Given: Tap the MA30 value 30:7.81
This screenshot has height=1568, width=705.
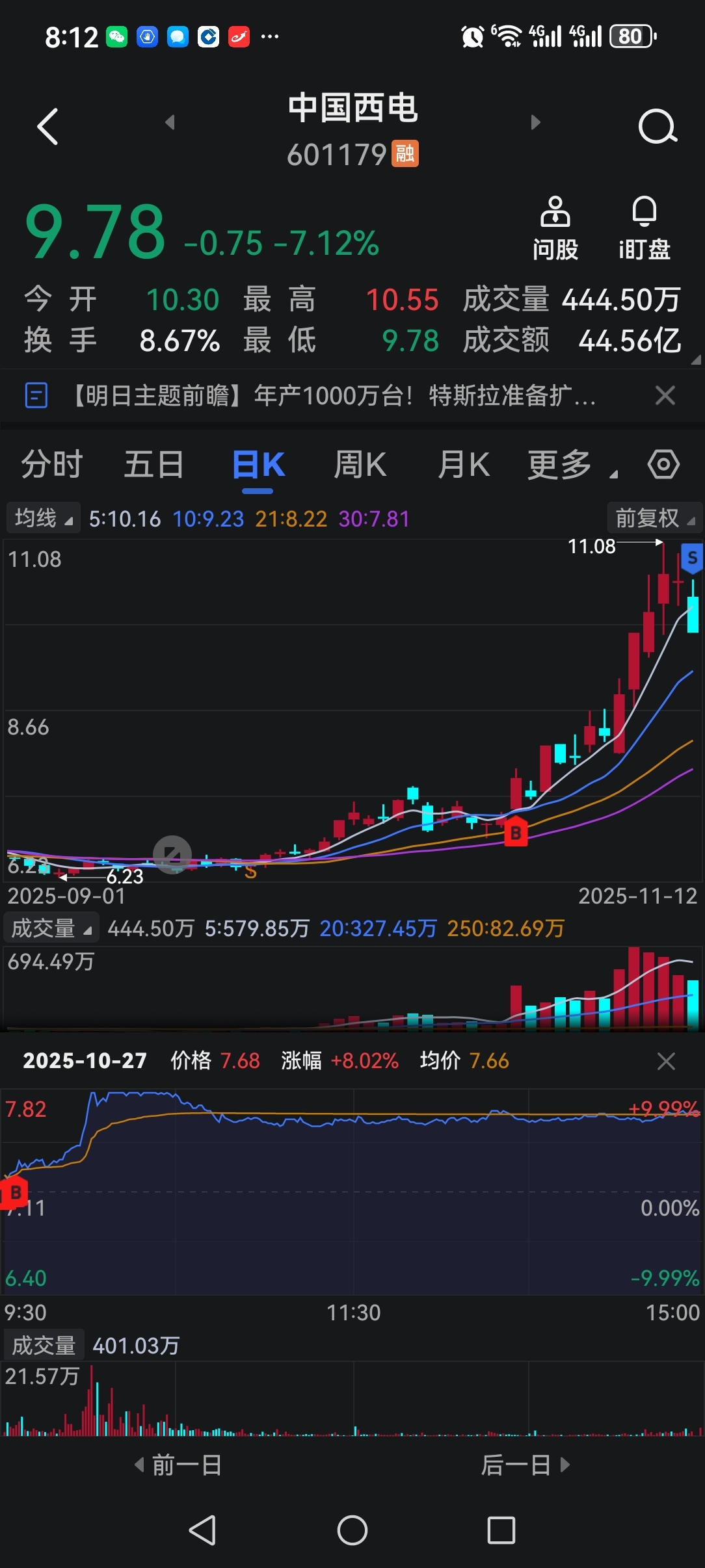Looking at the screenshot, I should click(375, 519).
